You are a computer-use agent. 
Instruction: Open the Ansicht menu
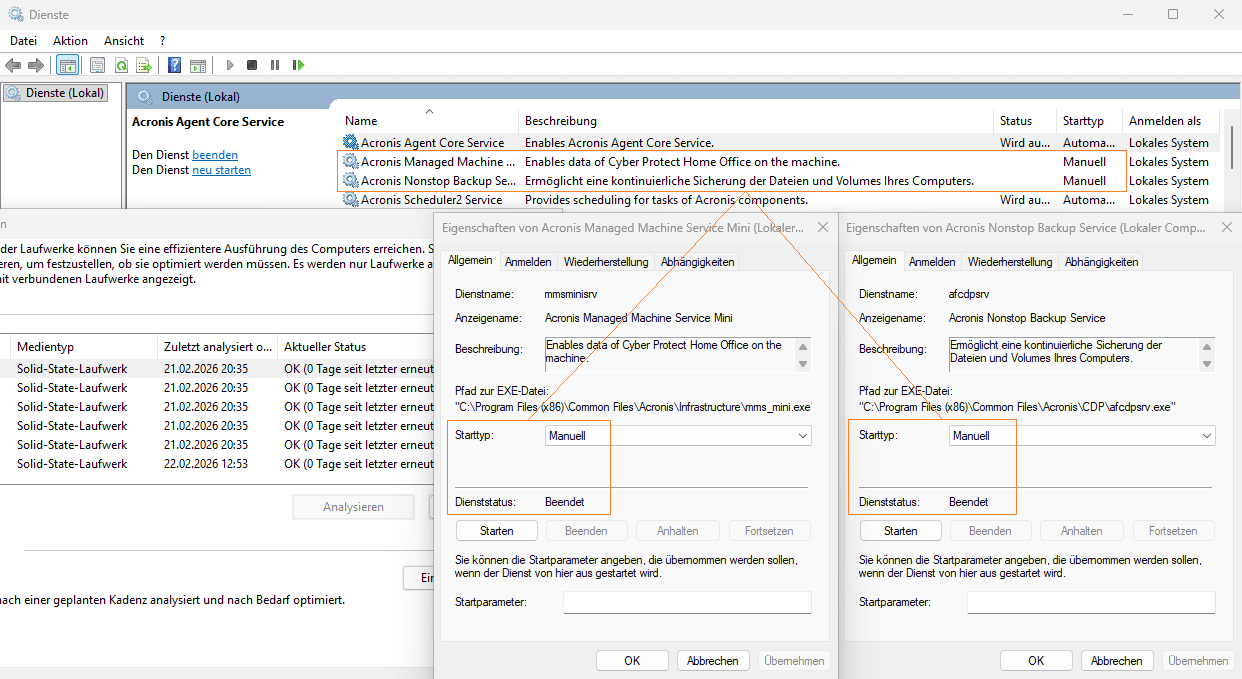pos(124,41)
